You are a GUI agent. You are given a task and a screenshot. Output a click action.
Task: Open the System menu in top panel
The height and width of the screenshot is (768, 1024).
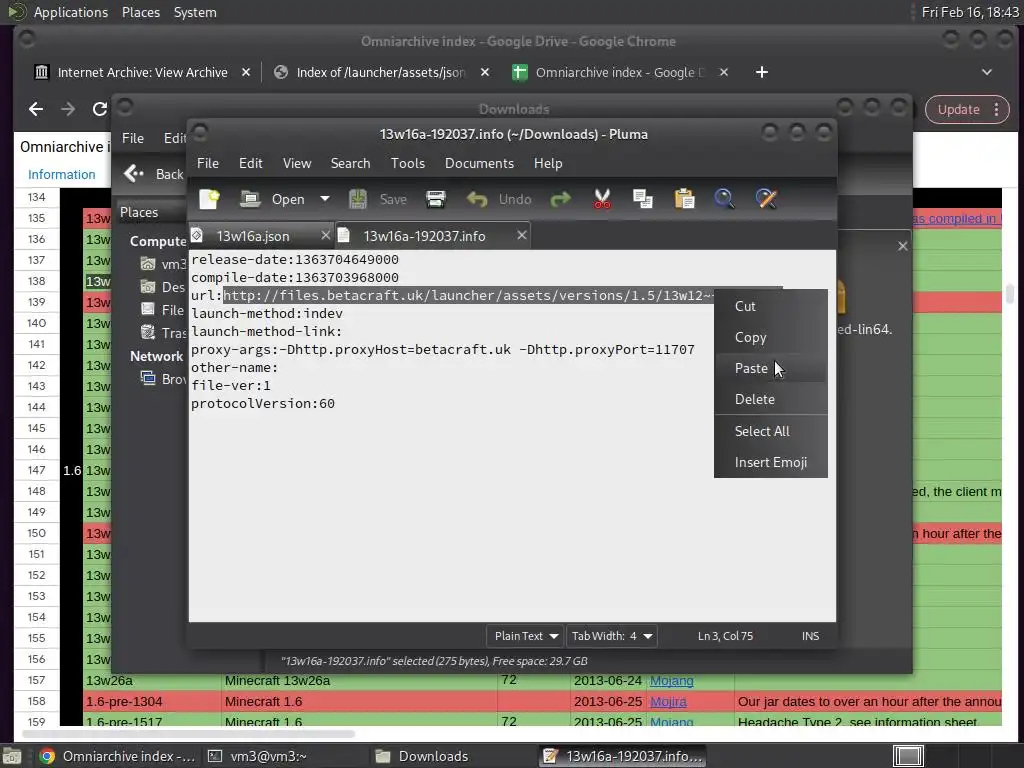click(x=195, y=12)
